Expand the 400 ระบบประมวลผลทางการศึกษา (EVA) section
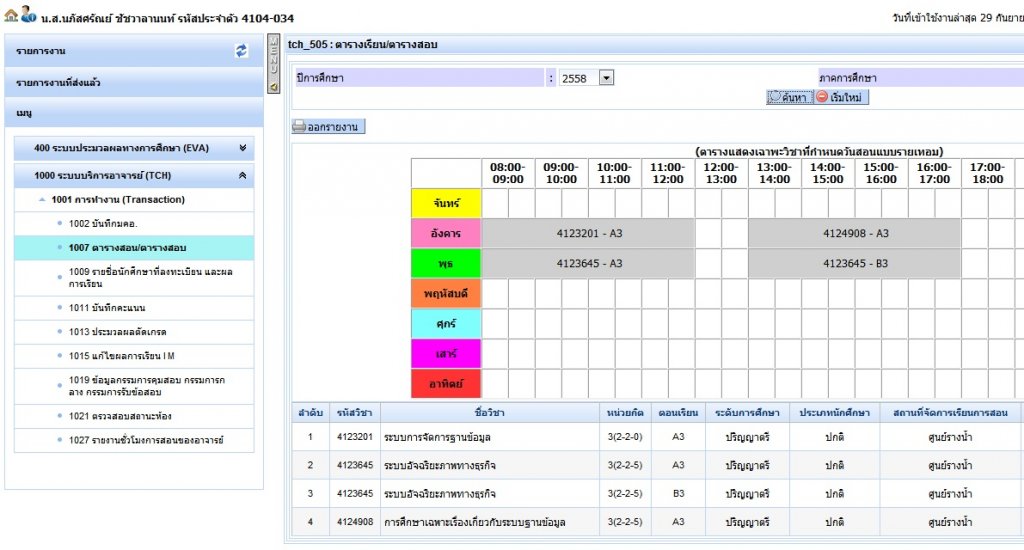Viewport: 1024px width, 550px height. pyautogui.click(x=242, y=148)
